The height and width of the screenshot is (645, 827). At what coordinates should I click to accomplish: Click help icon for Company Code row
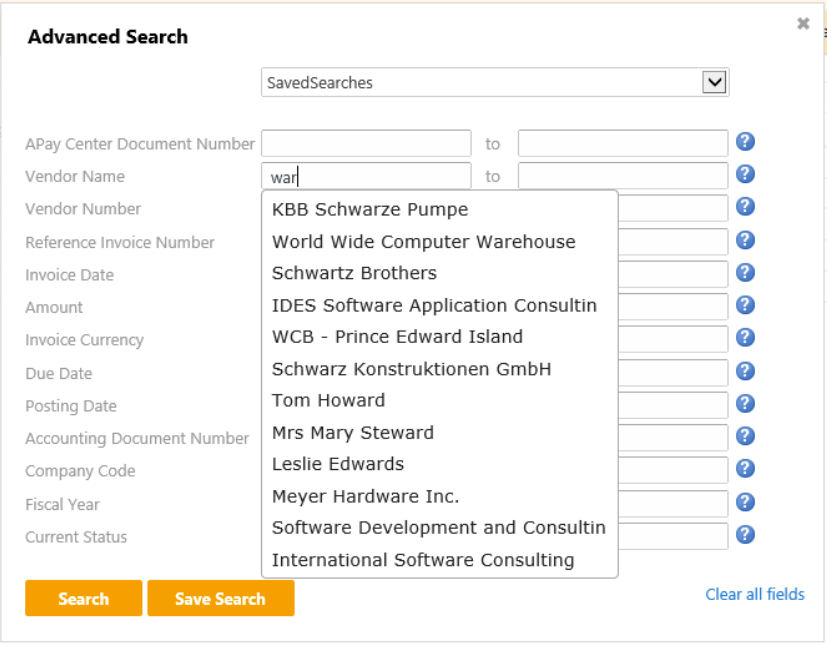[x=745, y=469]
